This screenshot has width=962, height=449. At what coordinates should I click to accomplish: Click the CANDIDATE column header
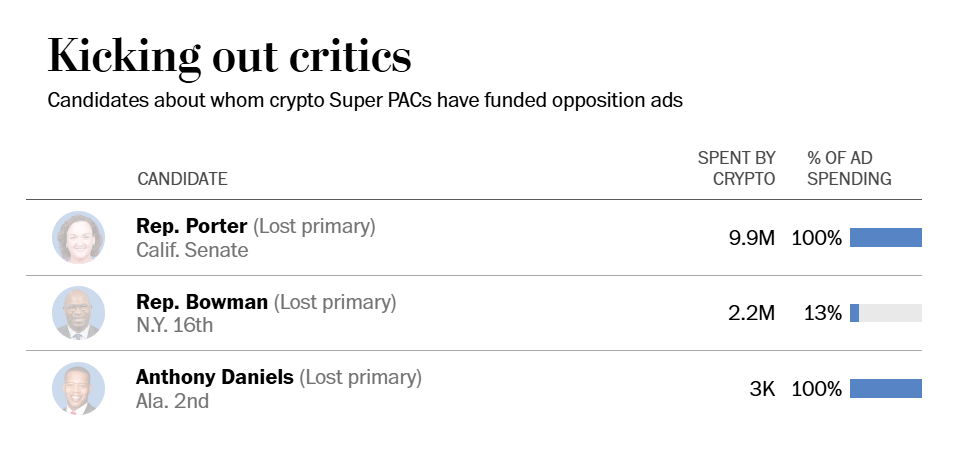point(182,179)
